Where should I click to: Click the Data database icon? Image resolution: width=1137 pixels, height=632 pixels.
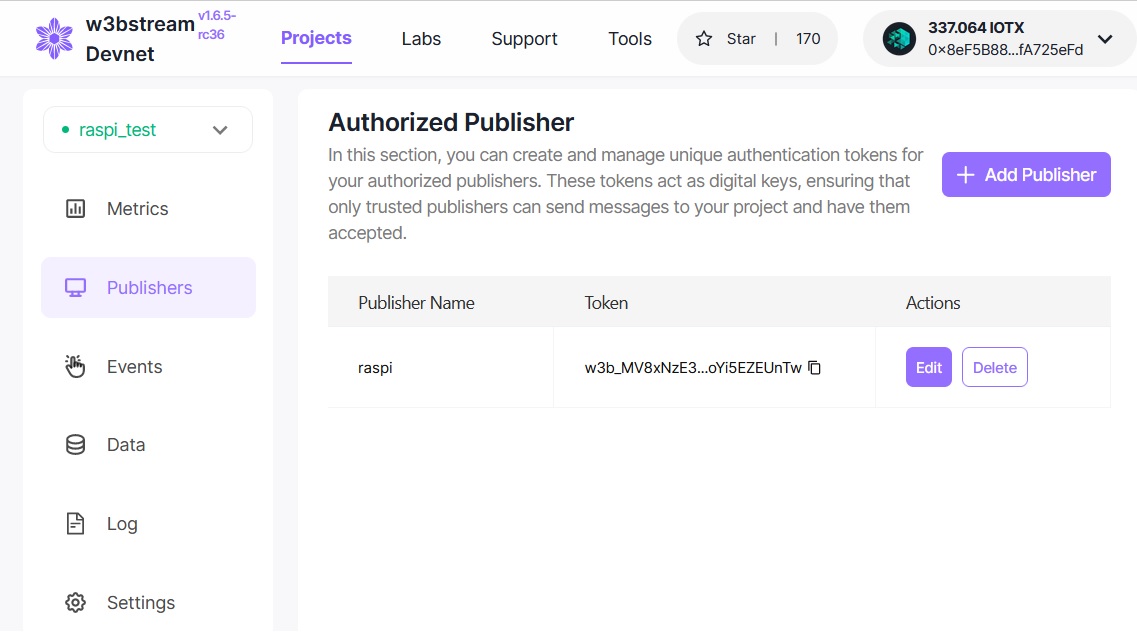pyautogui.click(x=75, y=444)
